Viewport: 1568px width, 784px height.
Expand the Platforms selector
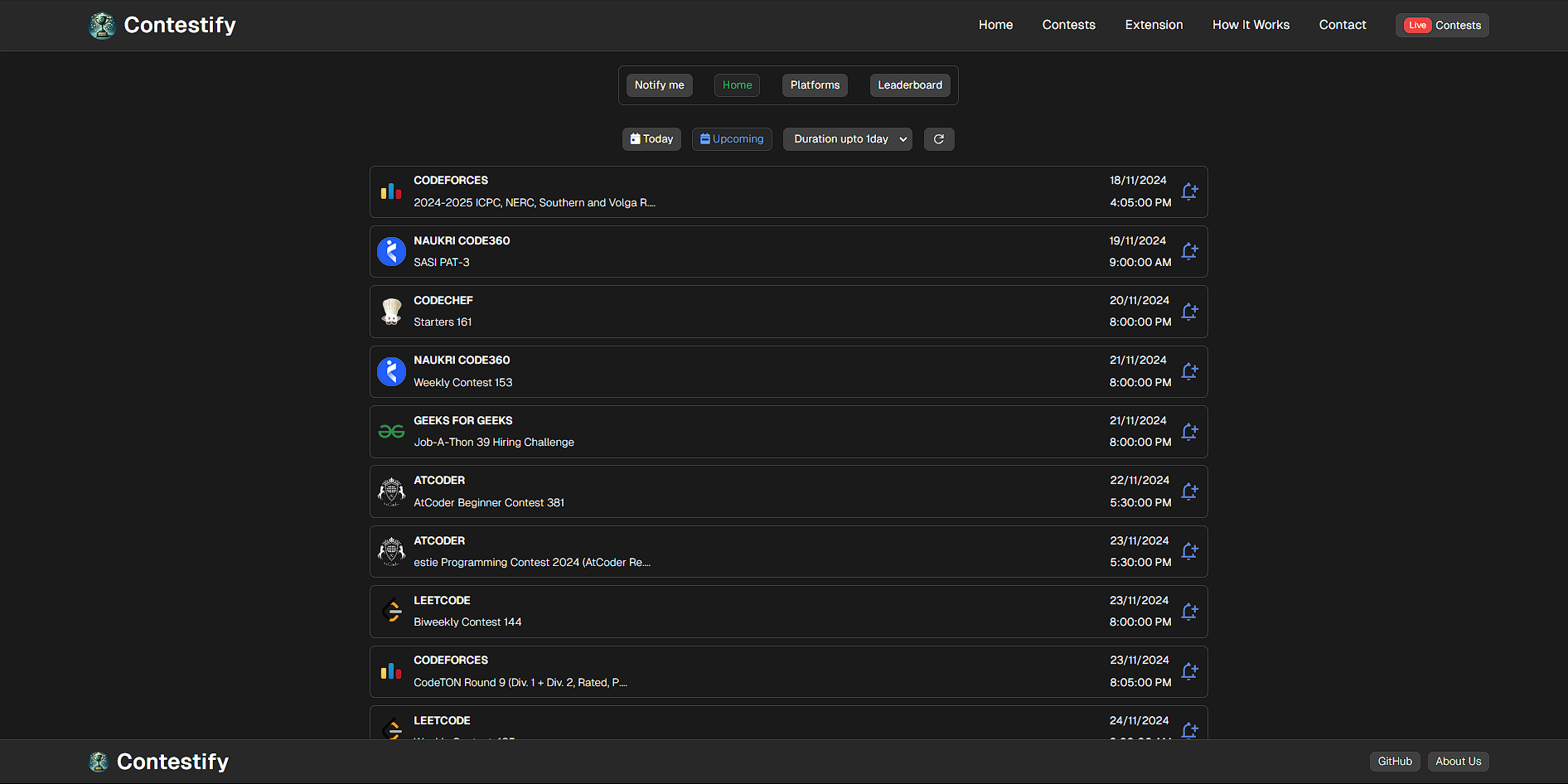[x=814, y=85]
